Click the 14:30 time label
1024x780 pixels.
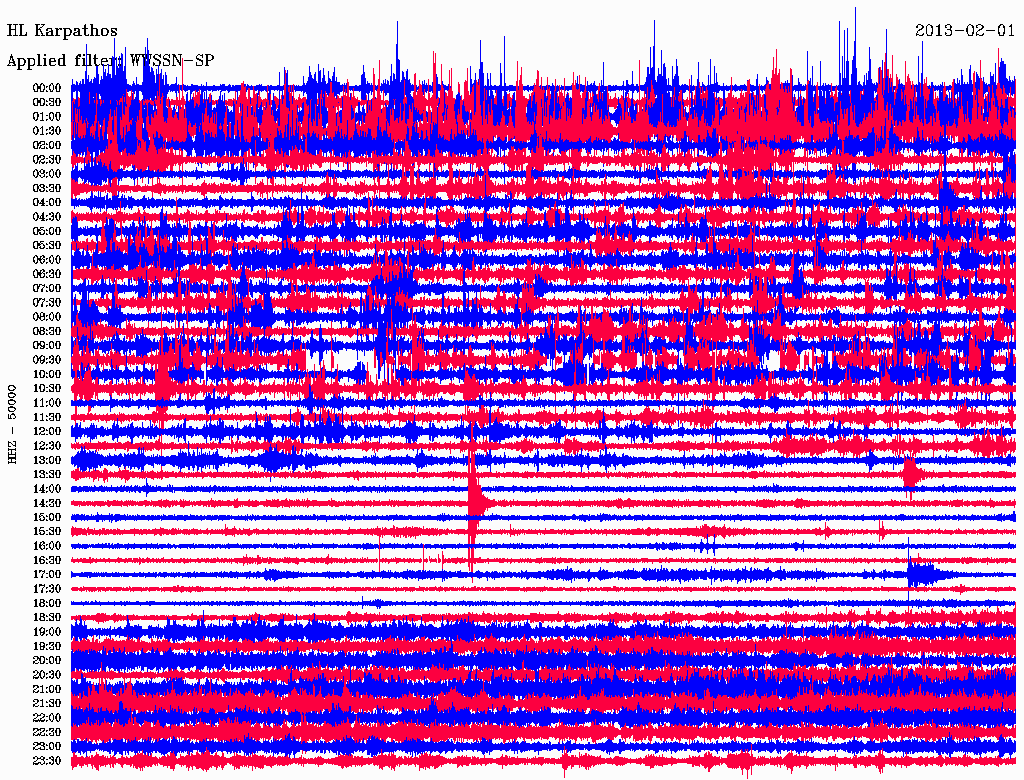[x=47, y=503]
